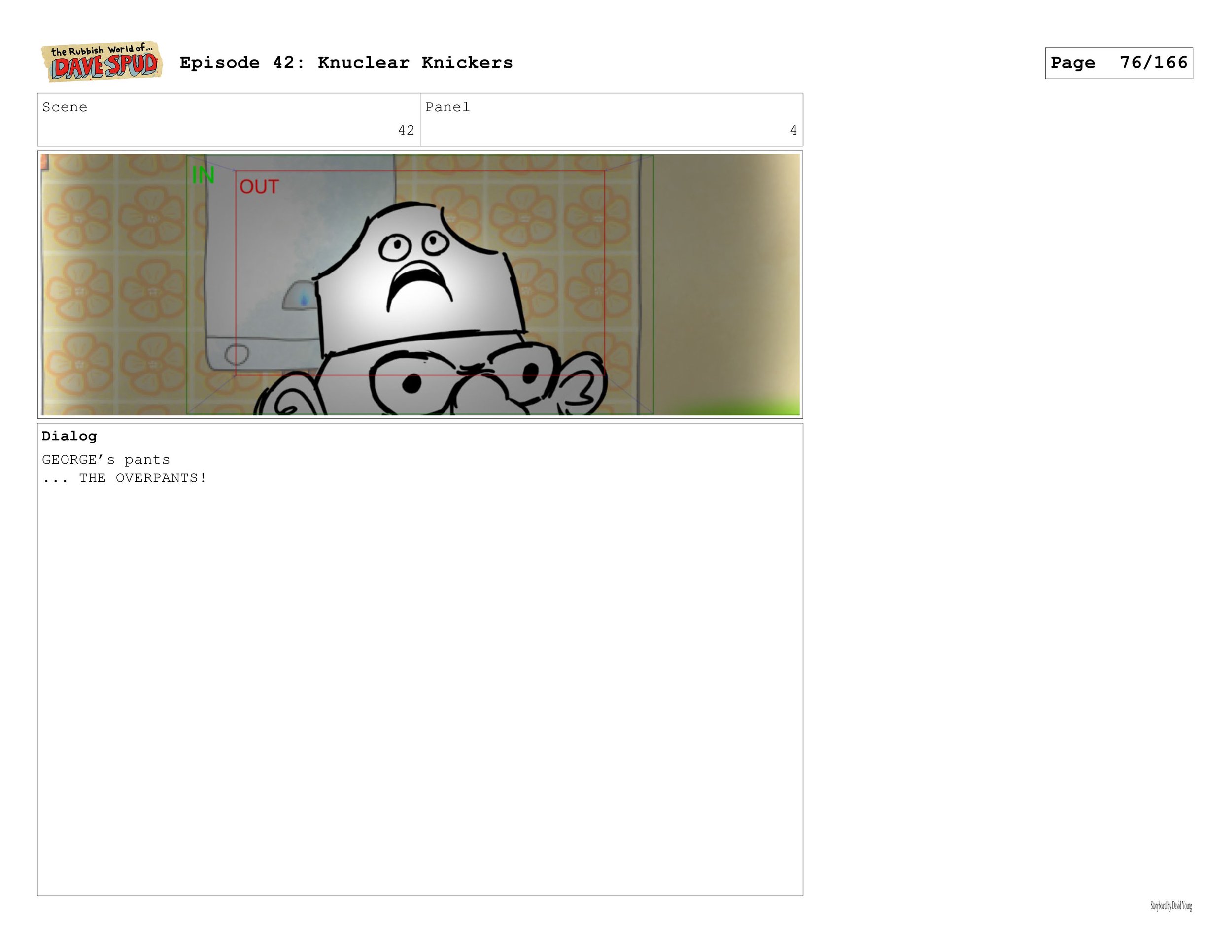Click the panel number 4

(x=793, y=130)
